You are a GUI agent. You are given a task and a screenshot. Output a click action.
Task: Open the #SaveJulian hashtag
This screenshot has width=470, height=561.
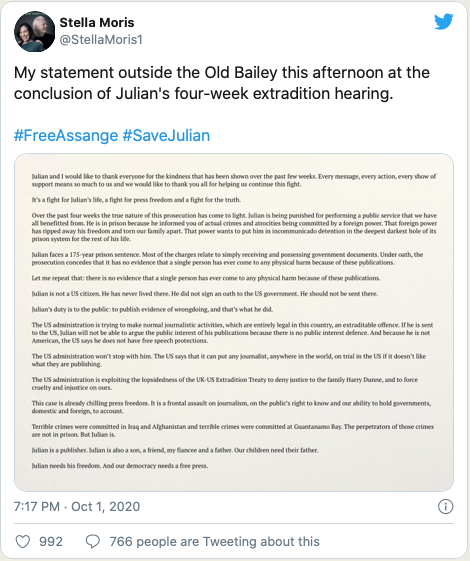(166, 136)
